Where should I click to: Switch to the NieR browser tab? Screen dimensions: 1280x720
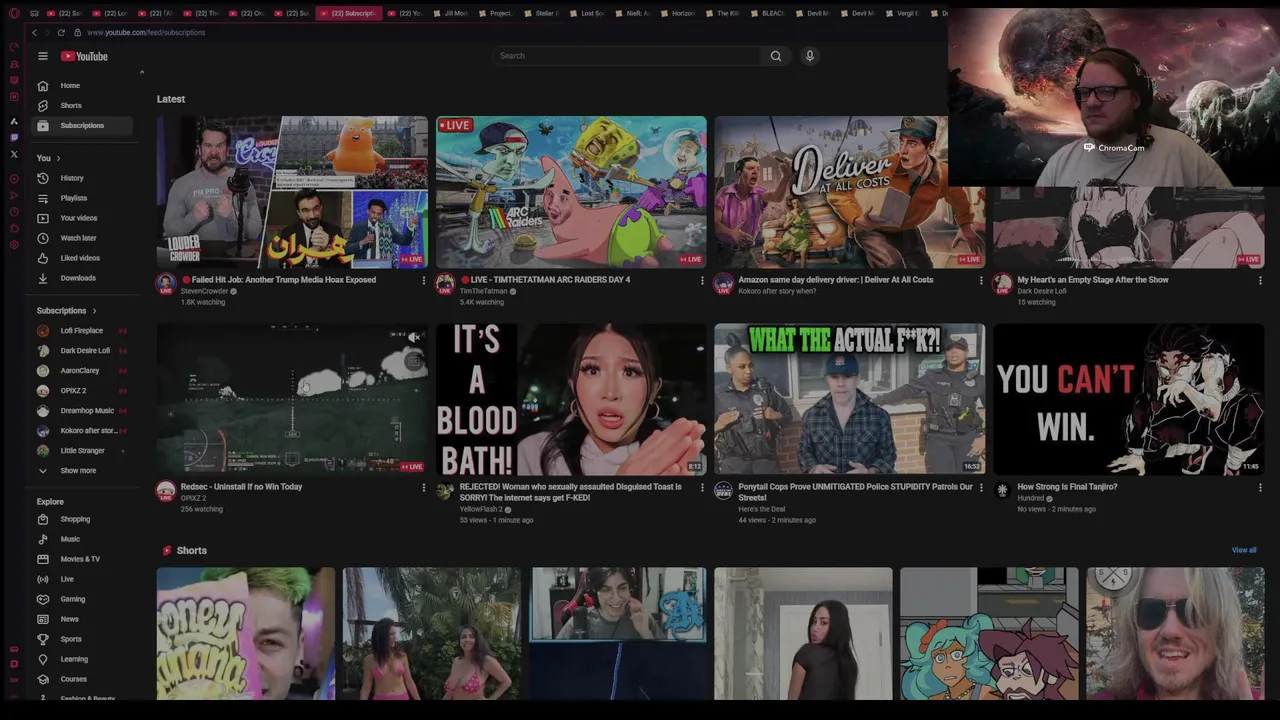pyautogui.click(x=634, y=13)
